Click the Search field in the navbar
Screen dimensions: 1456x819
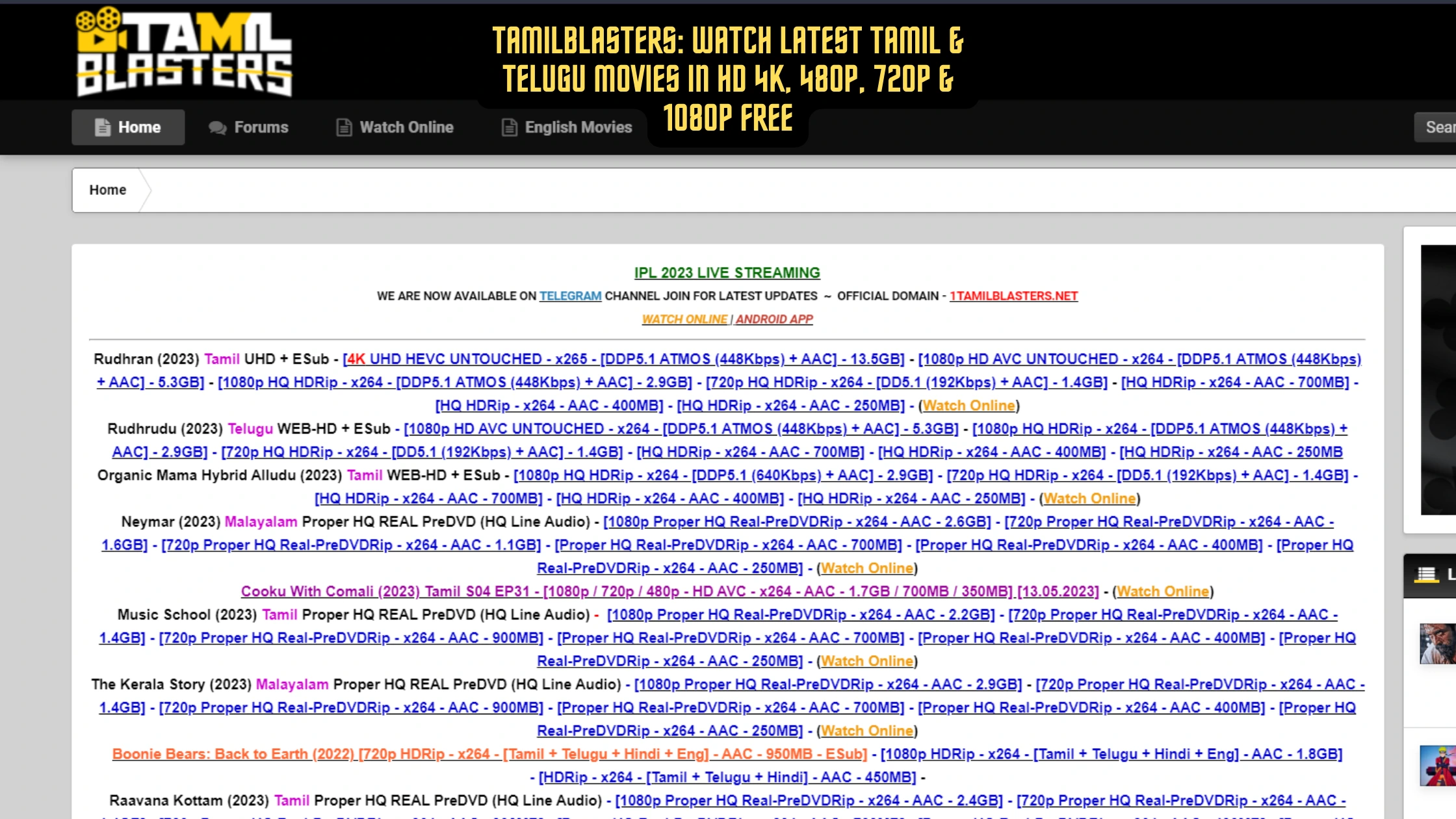[1435, 127]
